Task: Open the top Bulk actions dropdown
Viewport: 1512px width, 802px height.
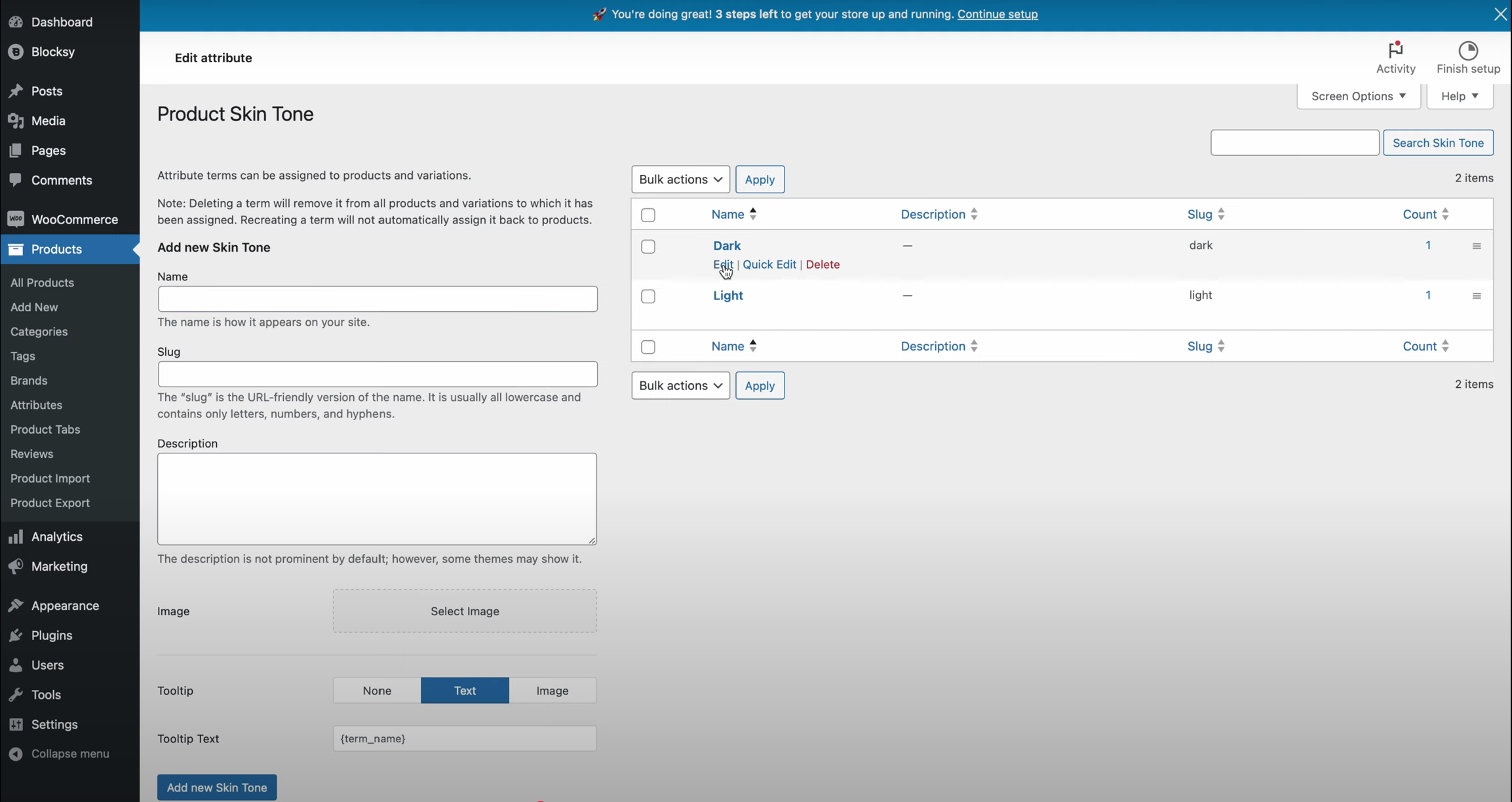Action: point(680,180)
